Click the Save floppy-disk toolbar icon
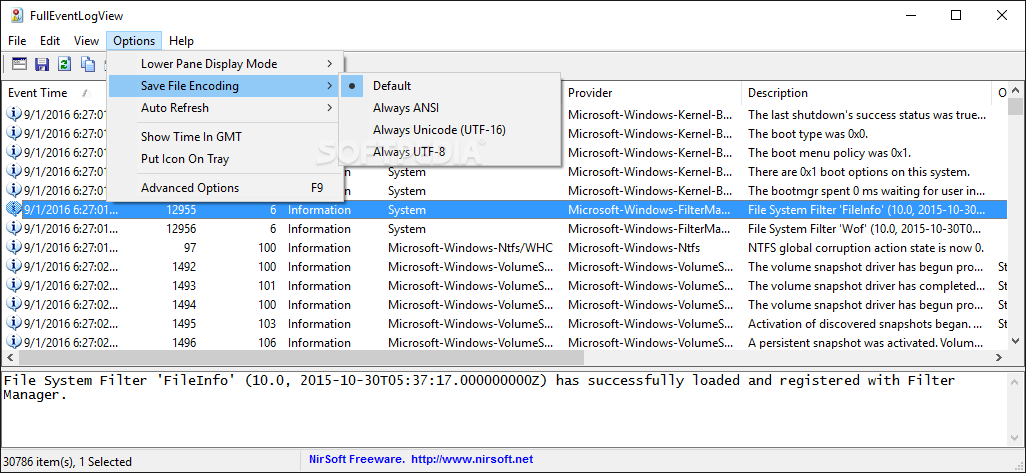Screen dimensions: 1026x473 [43, 63]
